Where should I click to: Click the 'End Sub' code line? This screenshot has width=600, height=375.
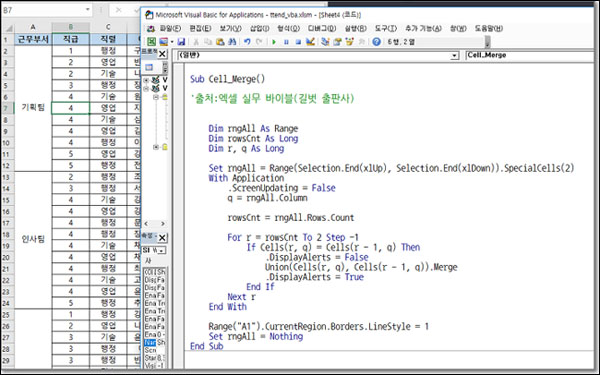pyautogui.click(x=207, y=346)
